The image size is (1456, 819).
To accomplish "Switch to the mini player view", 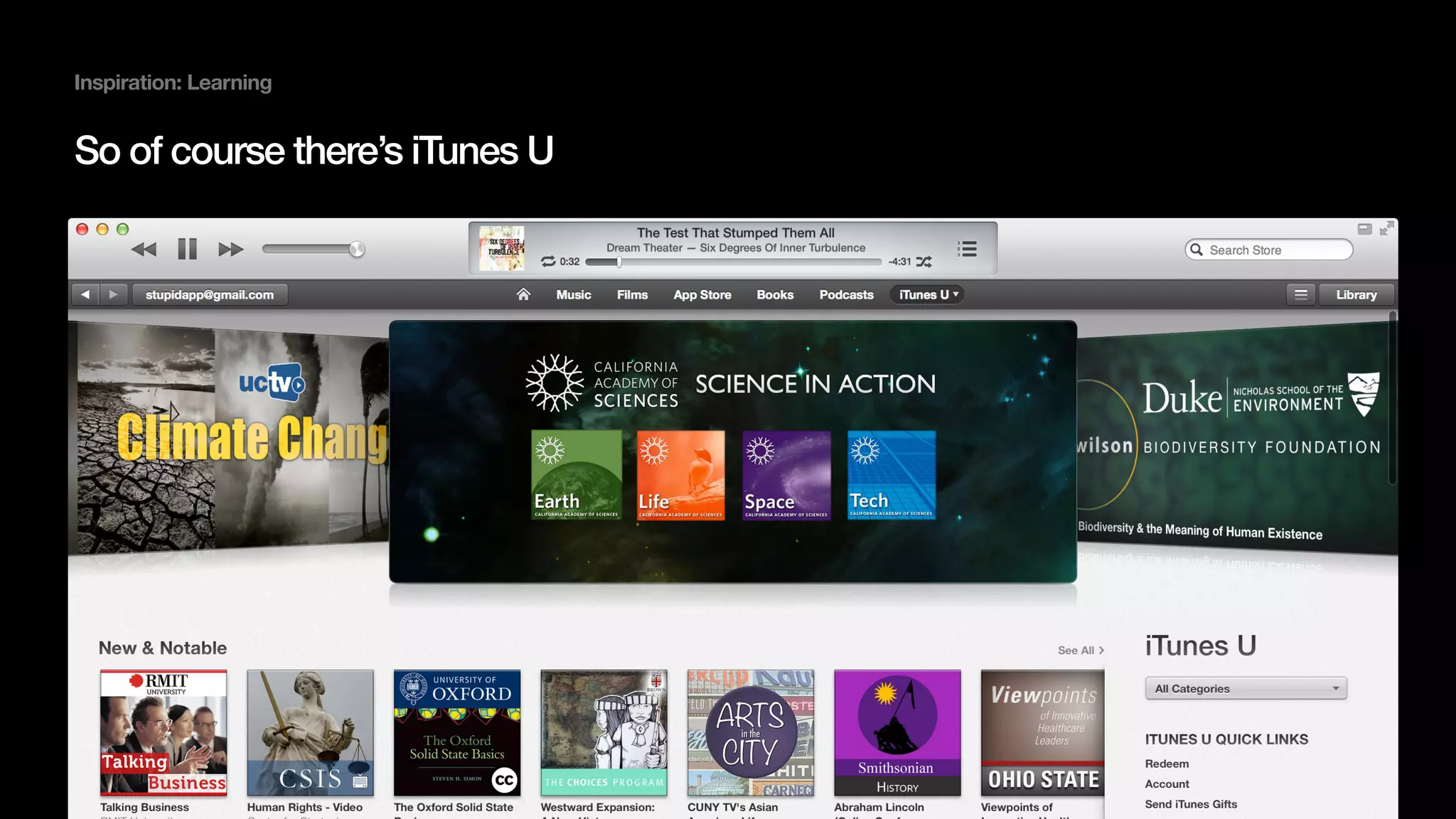I will pos(1364,229).
